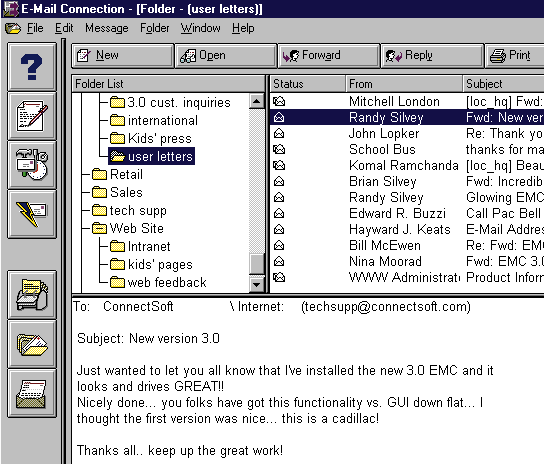Click the Forward toolbar button

click(329, 56)
